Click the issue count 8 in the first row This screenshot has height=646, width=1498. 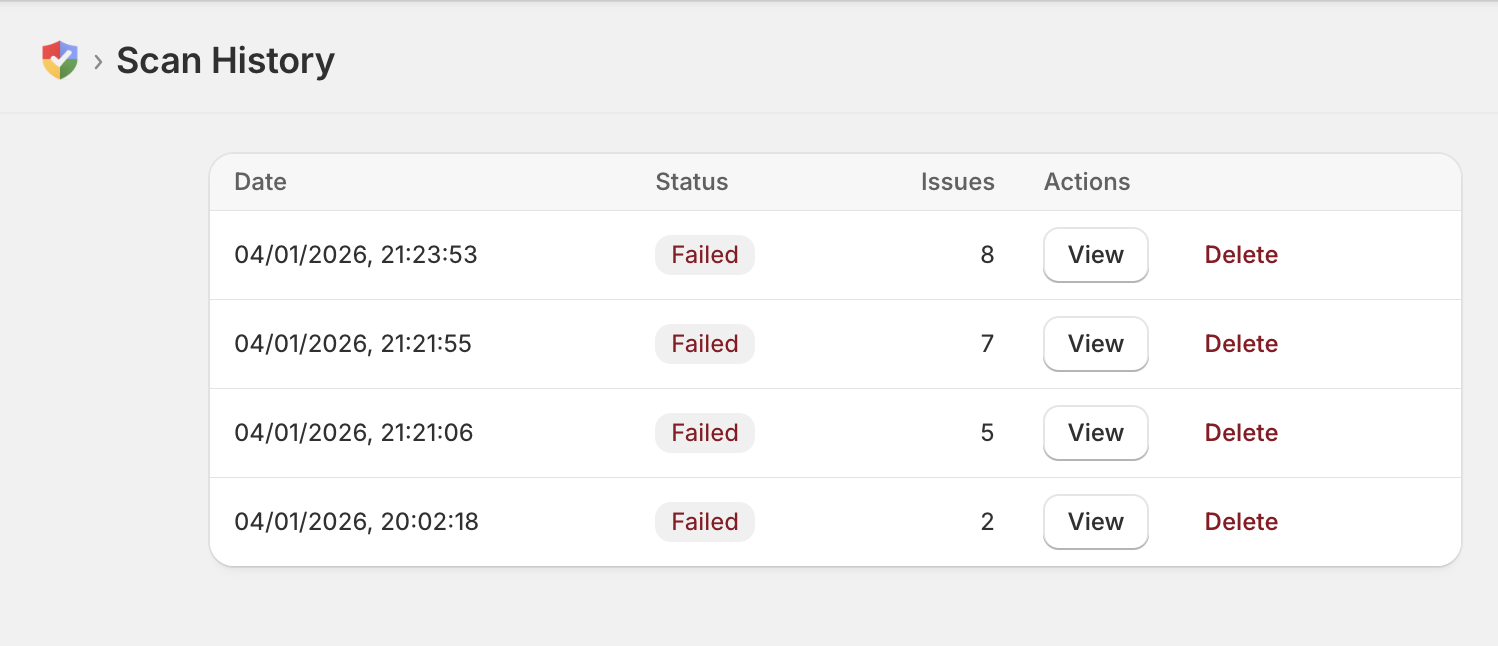click(987, 255)
